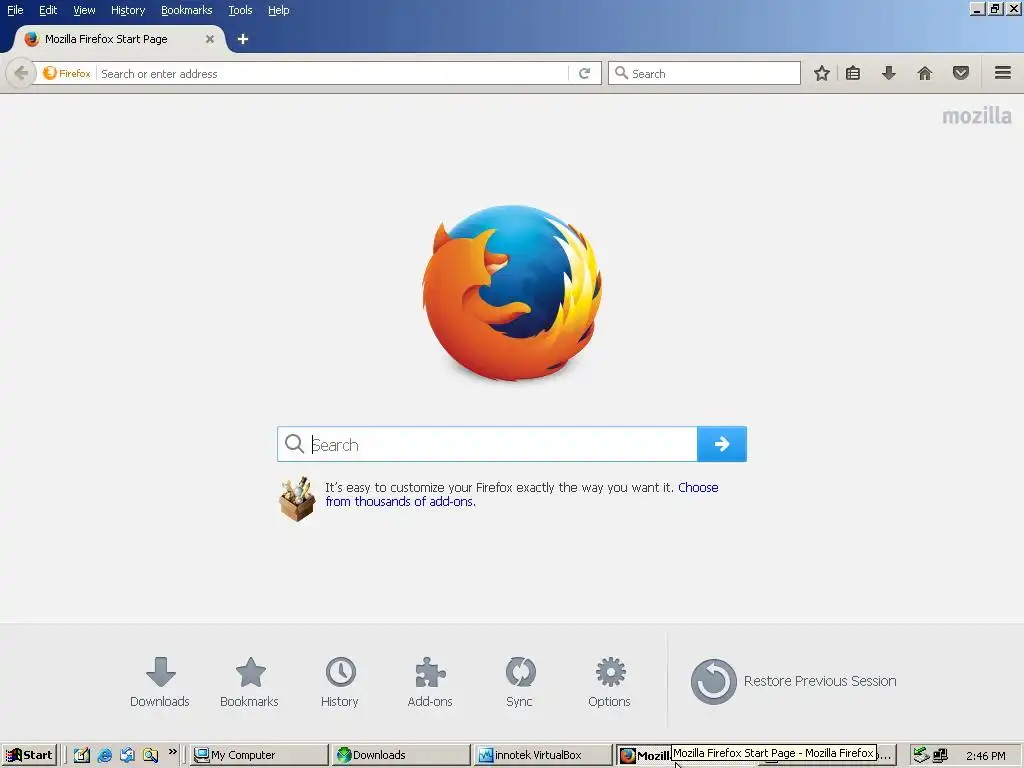Minimize the Firefox window
Viewport: 1024px width, 768px height.
pyautogui.click(x=977, y=9)
